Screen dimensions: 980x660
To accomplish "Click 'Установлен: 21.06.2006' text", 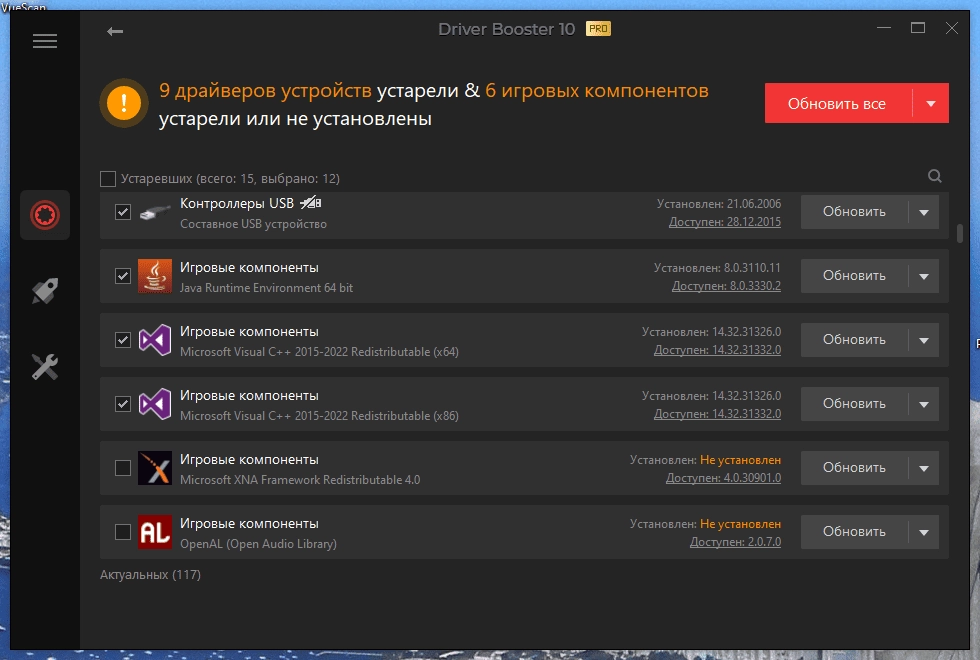I will [x=719, y=204].
